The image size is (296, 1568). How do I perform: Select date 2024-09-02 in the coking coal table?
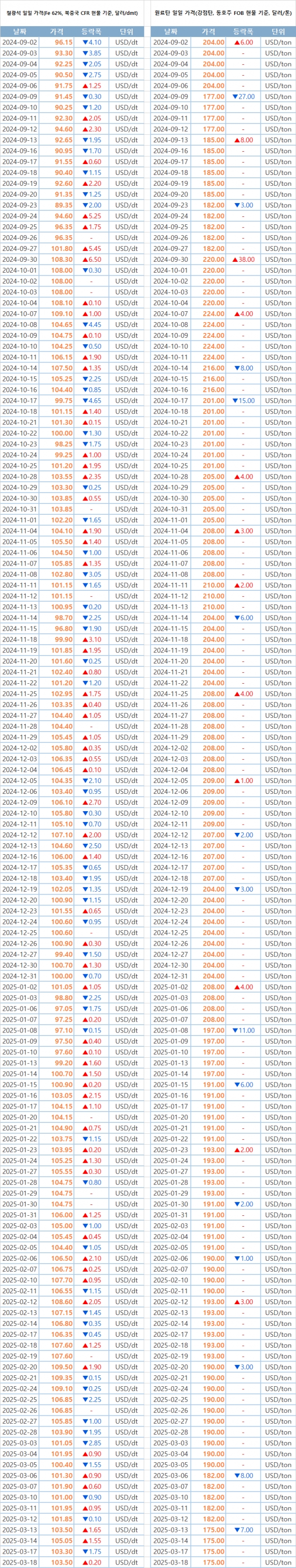170,42
